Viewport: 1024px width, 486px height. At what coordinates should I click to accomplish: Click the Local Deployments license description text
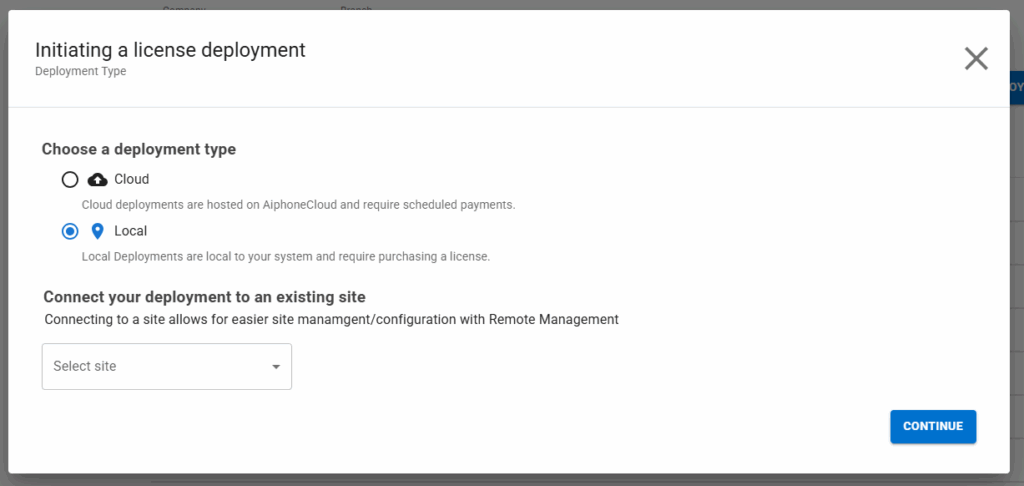pos(285,256)
